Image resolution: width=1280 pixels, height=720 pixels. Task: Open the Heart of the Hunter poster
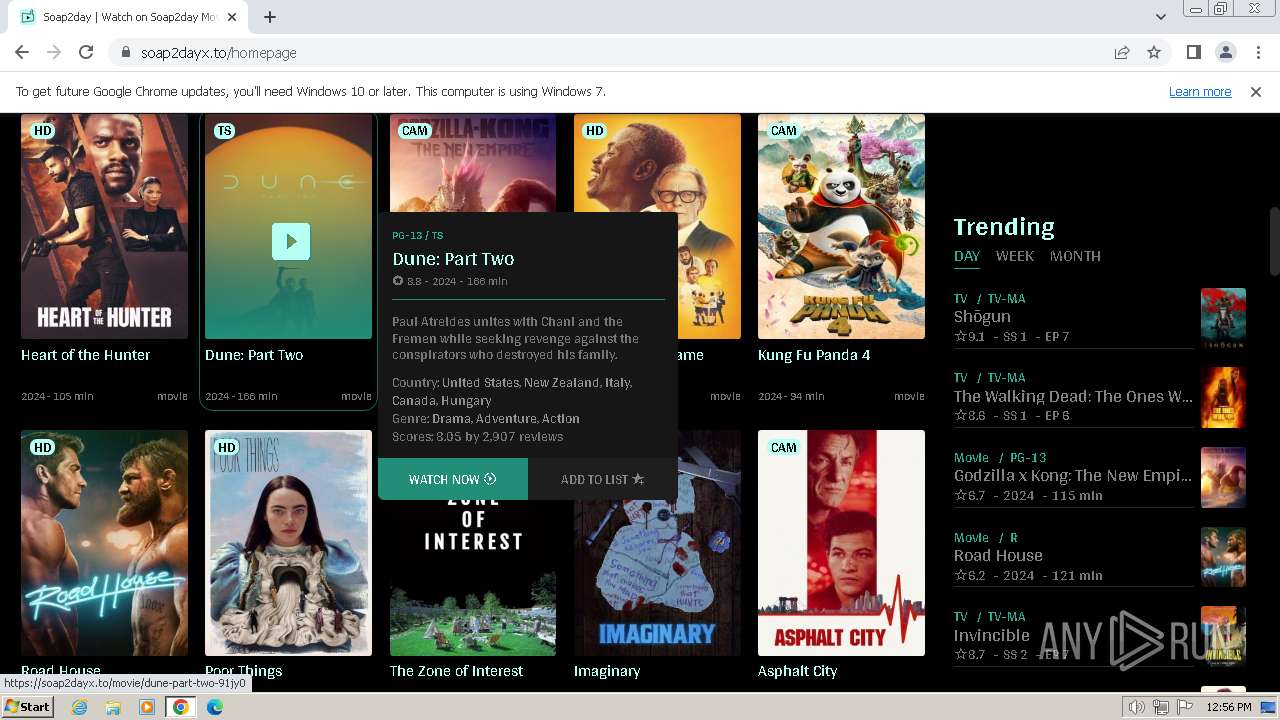(104, 226)
